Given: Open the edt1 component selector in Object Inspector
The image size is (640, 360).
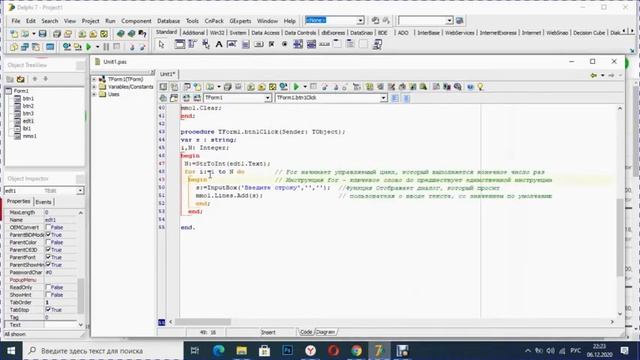Looking at the screenshot, I should pyautogui.click(x=80, y=191).
